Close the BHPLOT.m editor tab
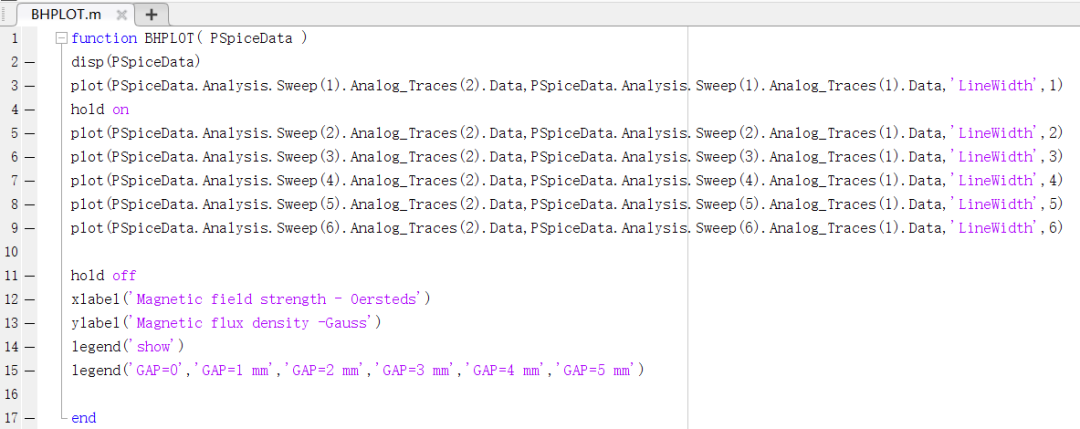Screen dimensions: 1080x429 (121, 14)
